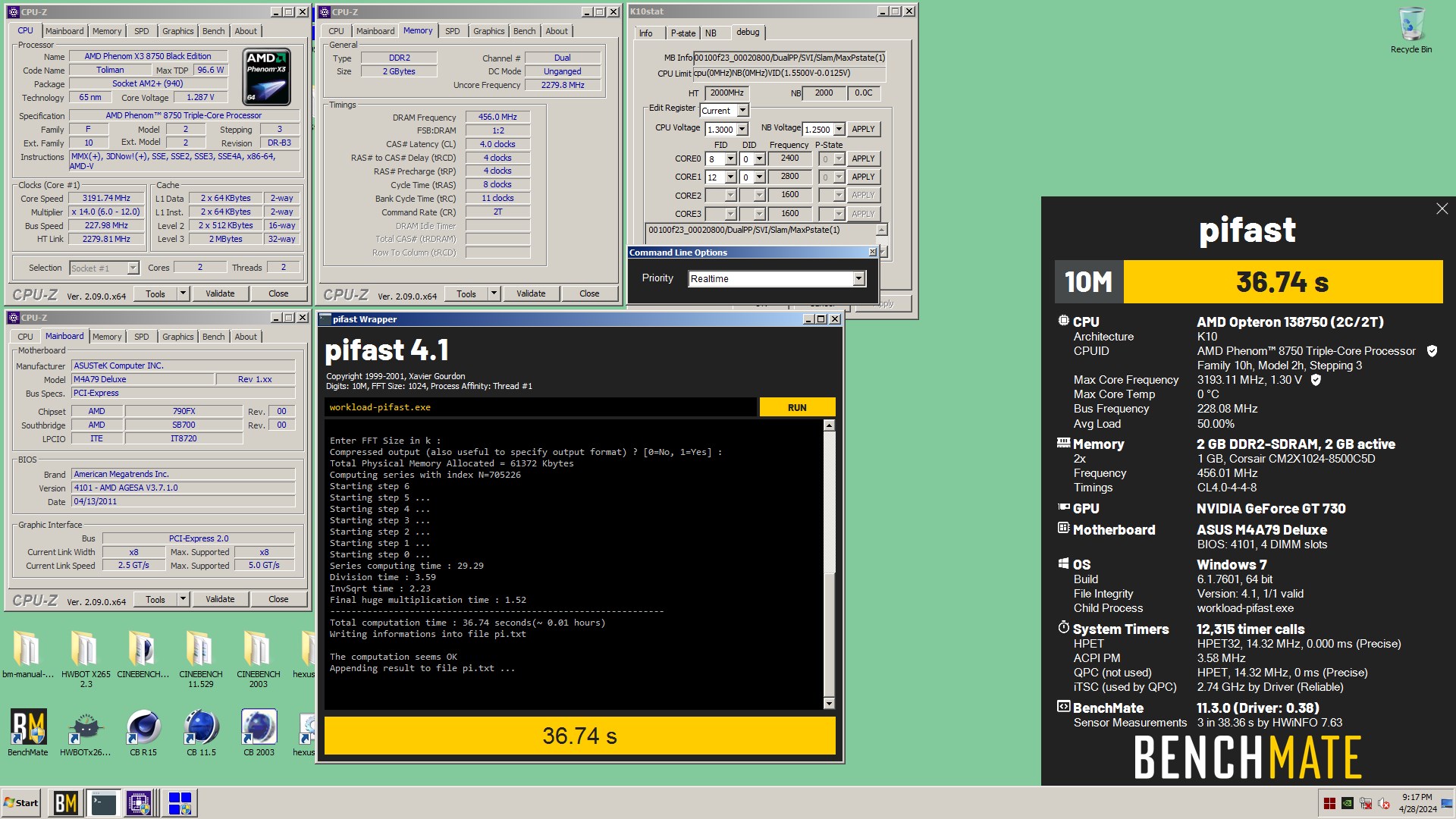1456x819 pixels.
Task: Click APPLY next to NB Voltage
Action: pyautogui.click(x=863, y=129)
